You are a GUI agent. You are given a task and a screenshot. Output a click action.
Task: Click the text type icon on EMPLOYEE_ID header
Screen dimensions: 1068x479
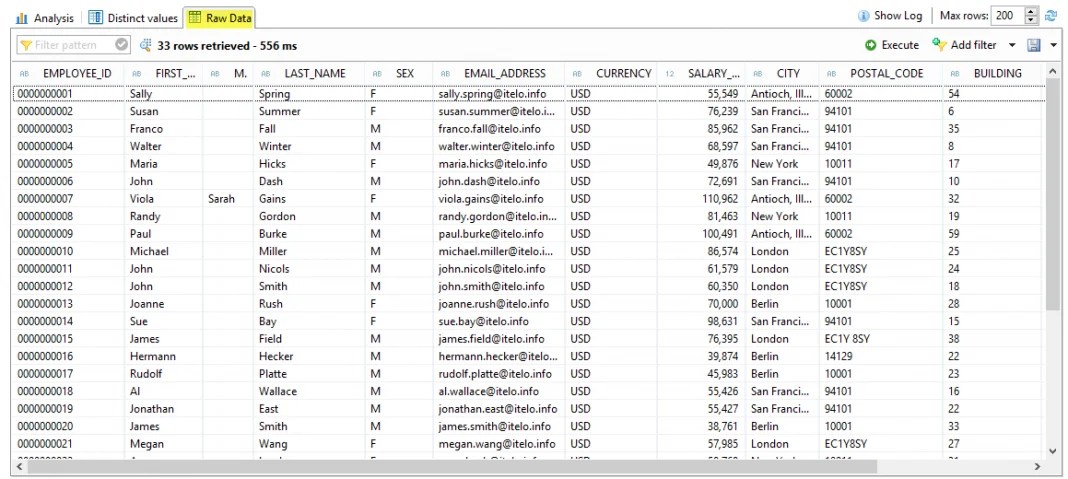(25, 74)
